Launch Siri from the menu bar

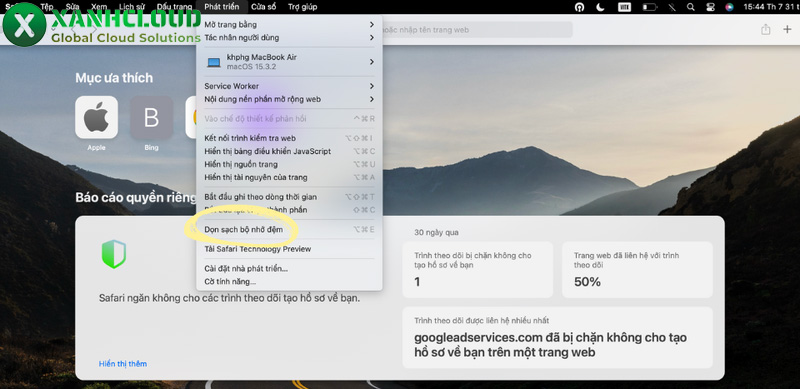(729, 7)
